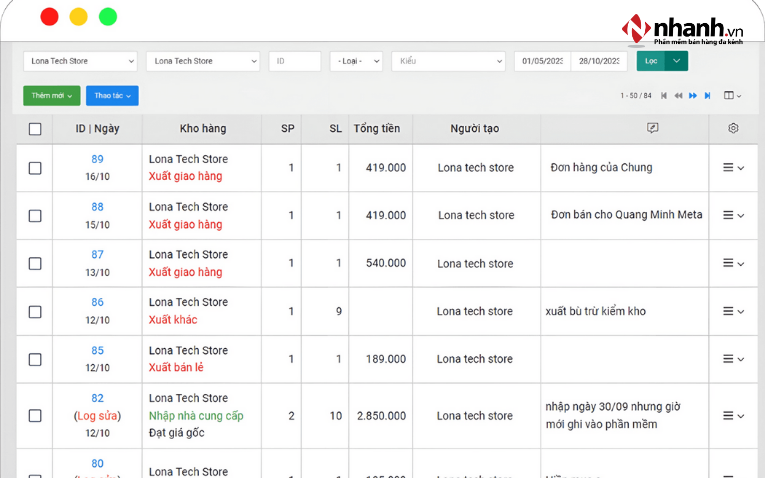Go to the previous results page
This screenshot has width=765, height=478.
point(679,96)
